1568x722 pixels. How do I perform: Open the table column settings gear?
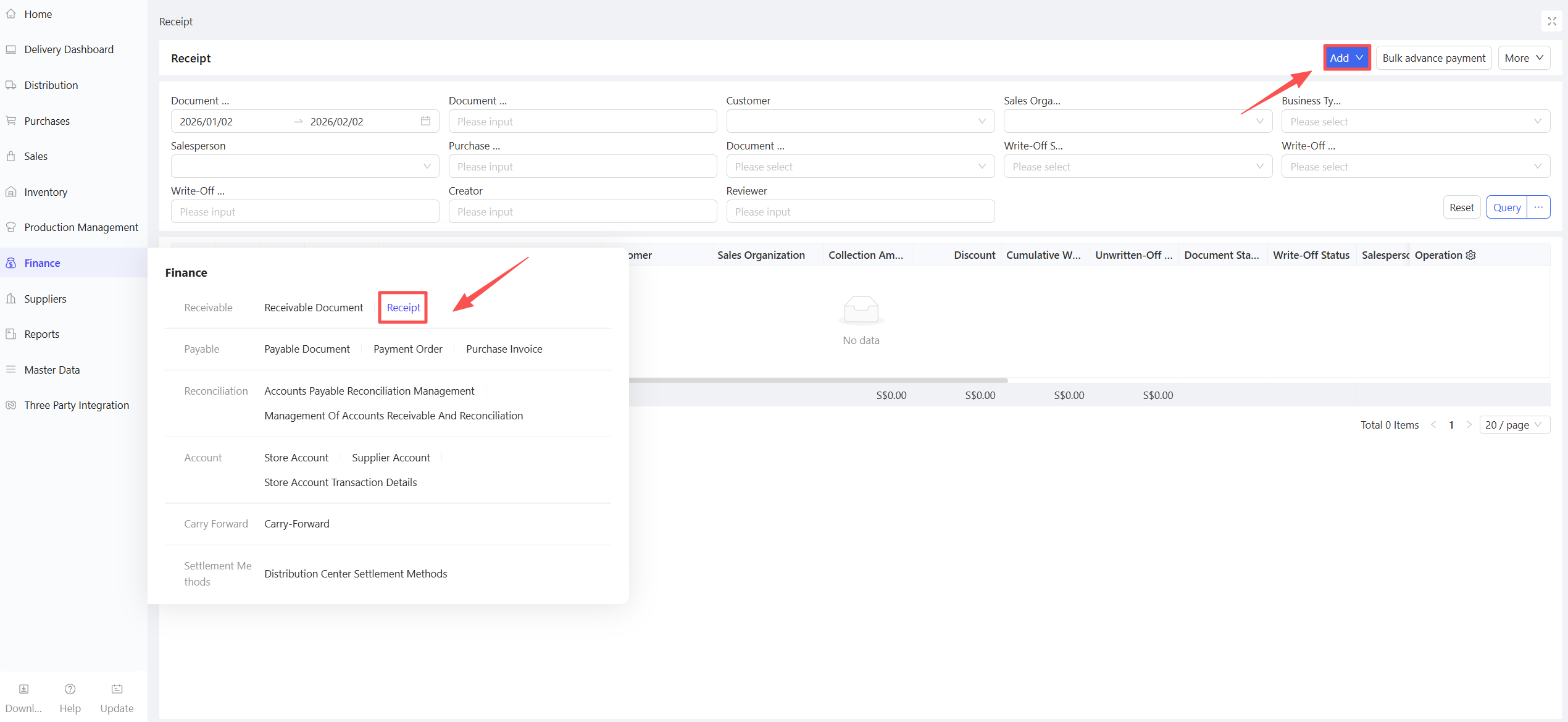coord(1471,255)
